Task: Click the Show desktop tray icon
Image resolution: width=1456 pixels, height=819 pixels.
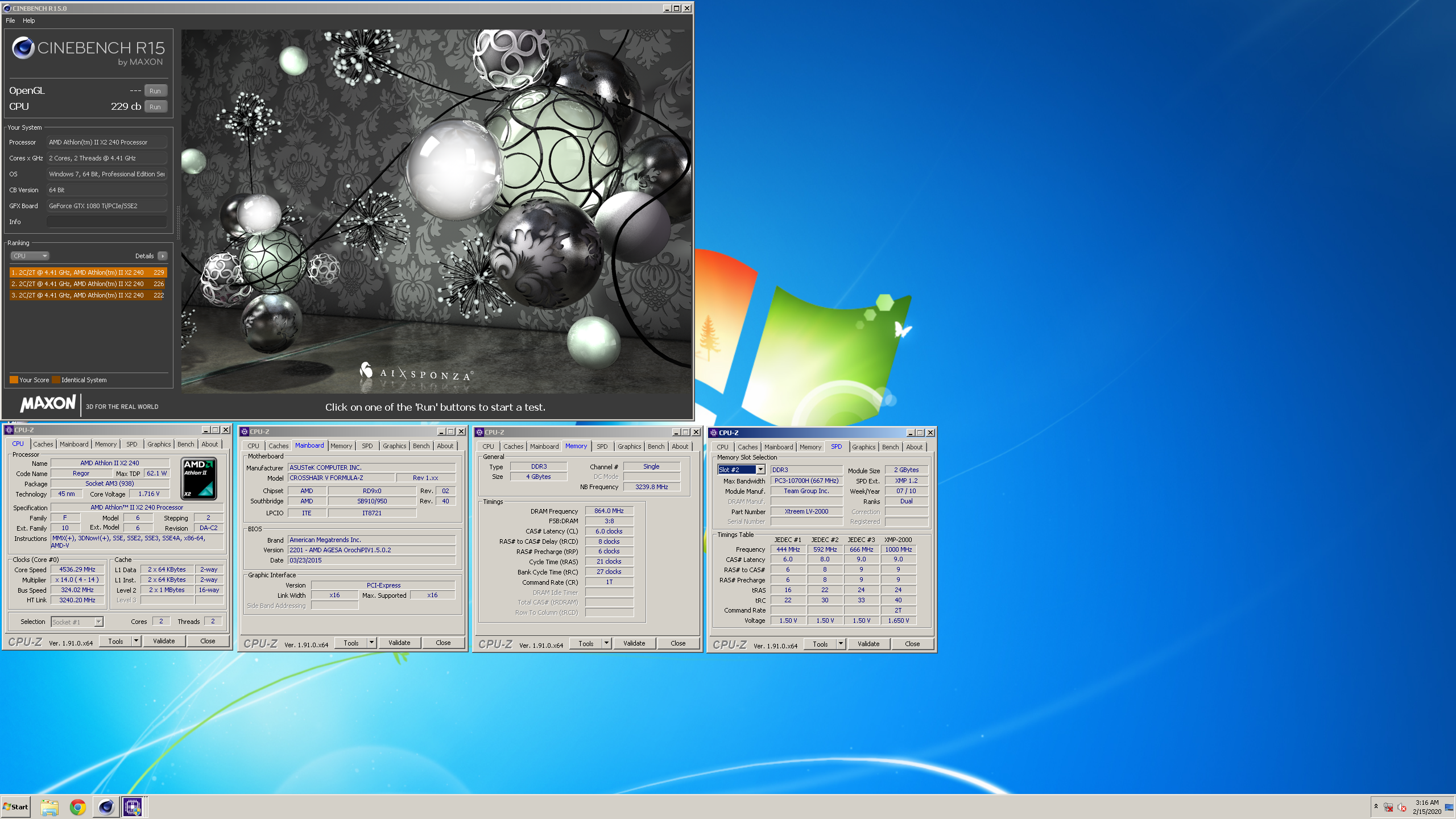Action: tap(1449, 807)
